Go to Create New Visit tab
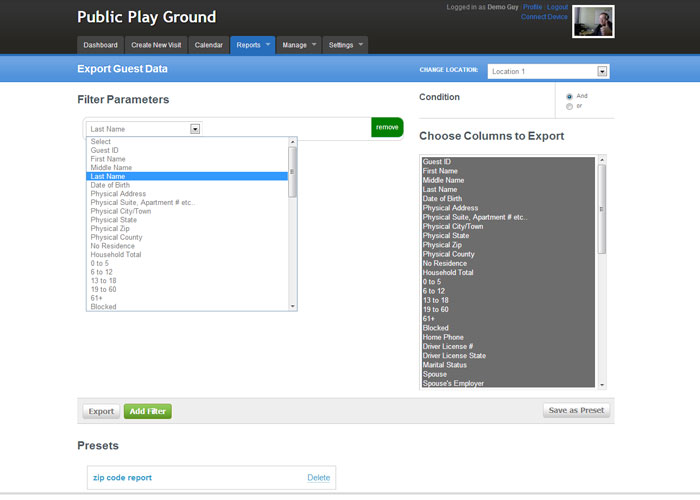 [x=156, y=45]
